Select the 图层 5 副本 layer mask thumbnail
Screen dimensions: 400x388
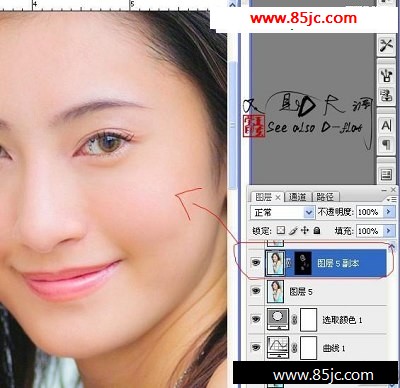(303, 263)
